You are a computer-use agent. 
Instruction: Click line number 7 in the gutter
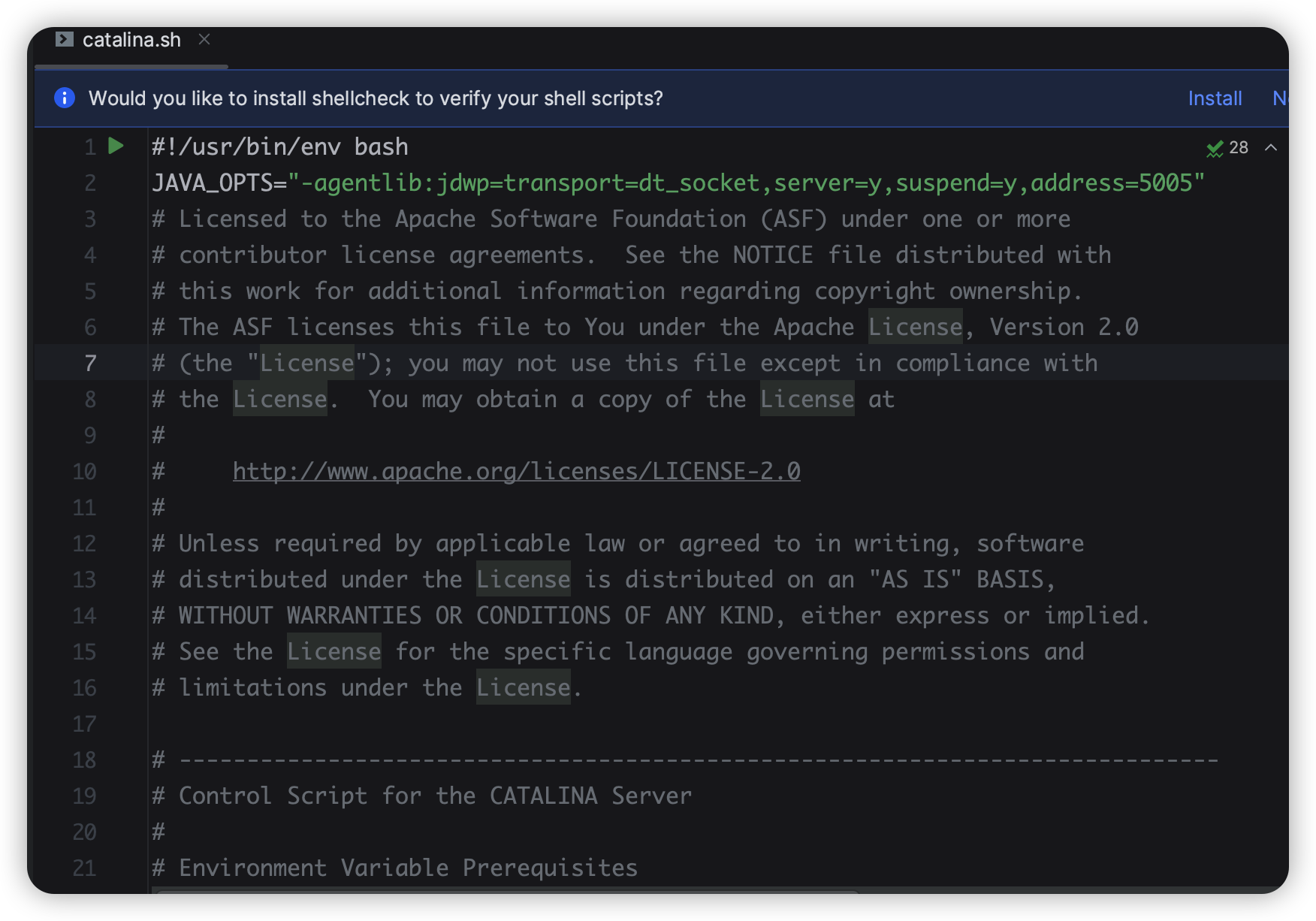coord(90,364)
